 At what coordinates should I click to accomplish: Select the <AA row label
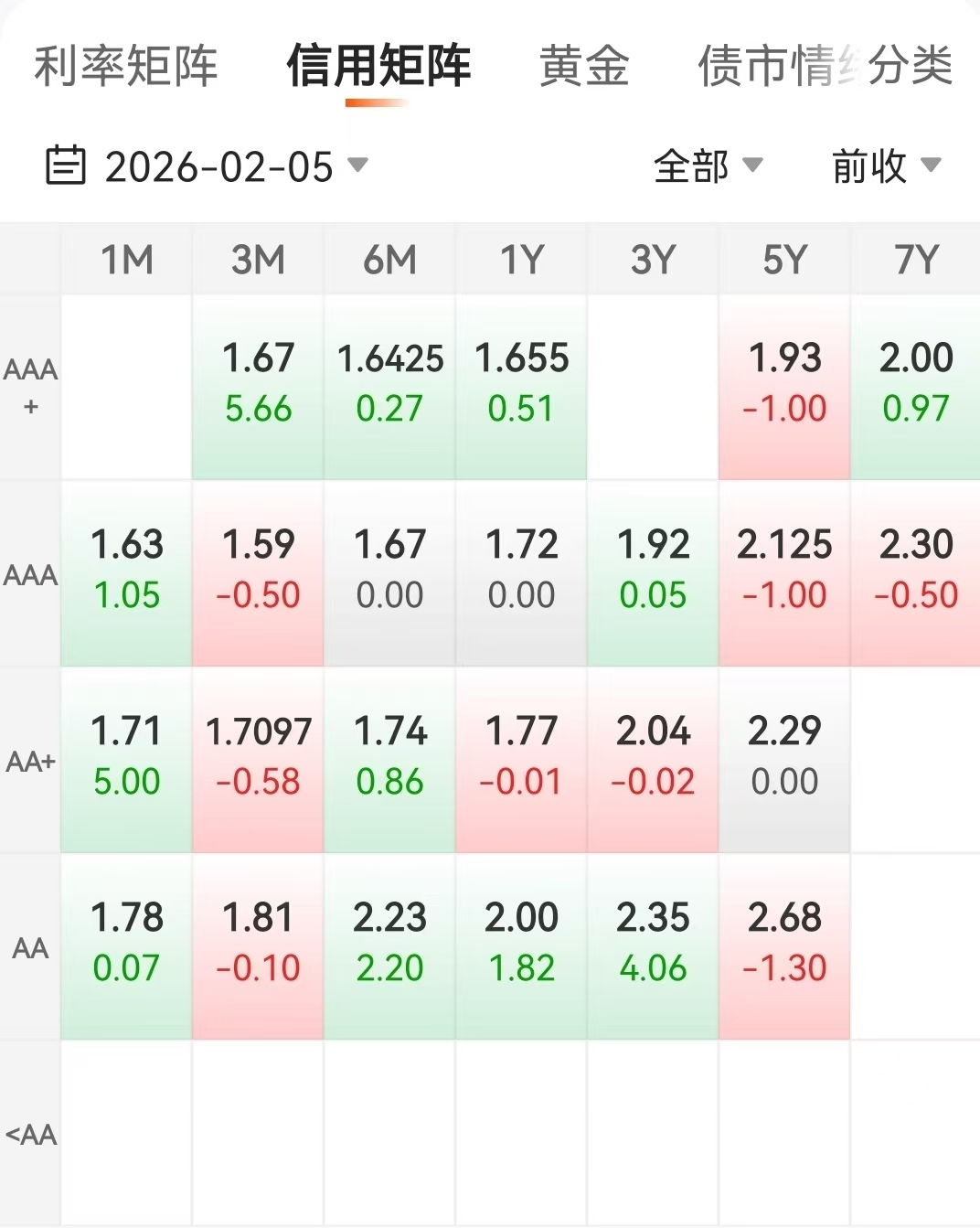coord(30,1135)
